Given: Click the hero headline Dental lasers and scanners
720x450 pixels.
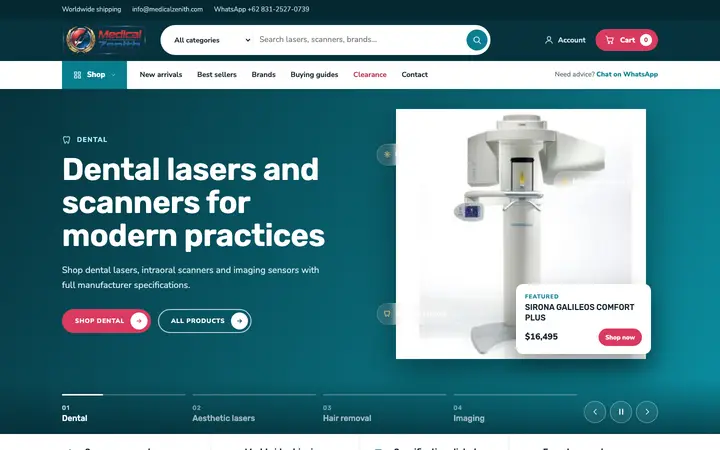Looking at the screenshot, I should coord(193,202).
